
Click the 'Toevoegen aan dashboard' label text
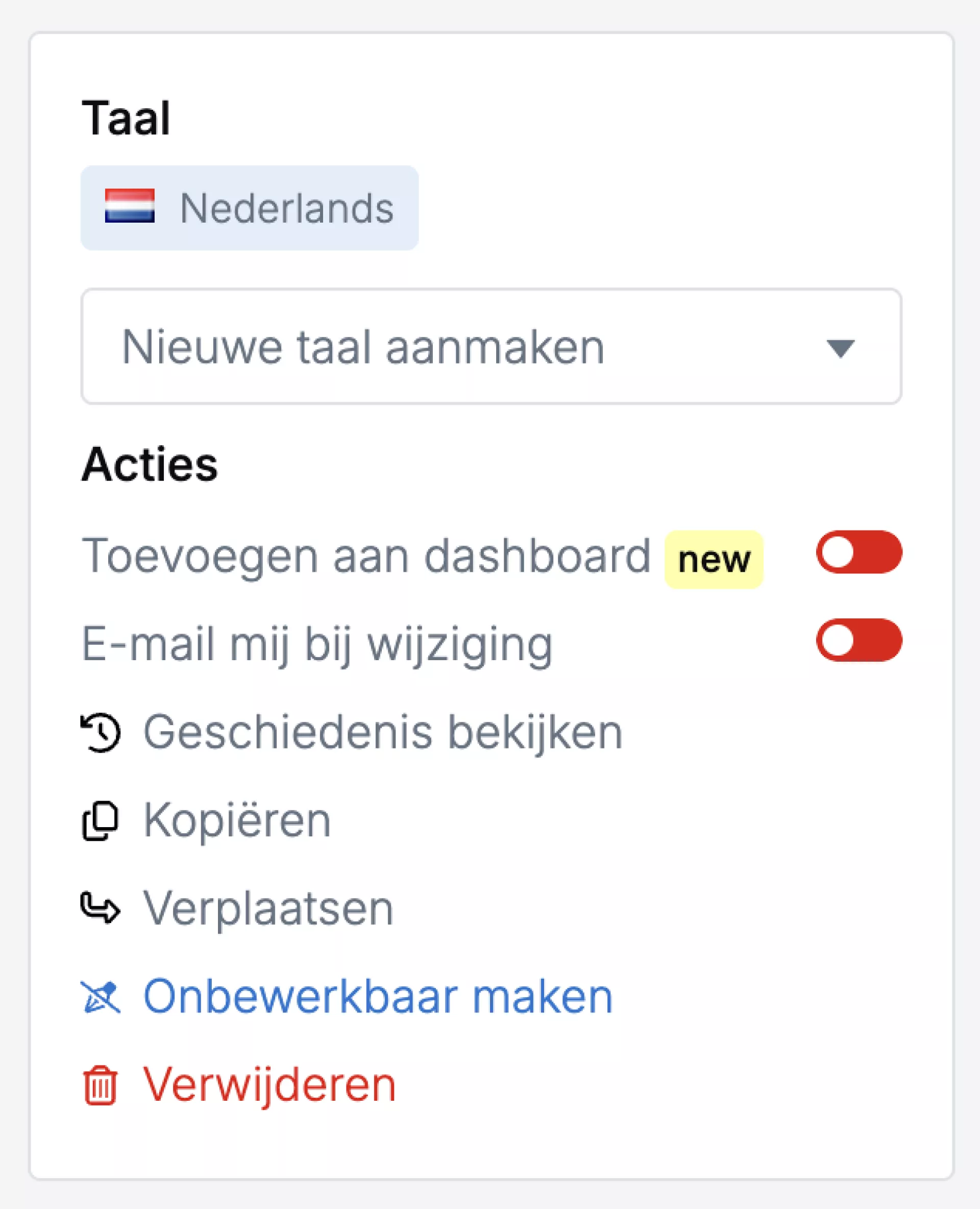tap(366, 556)
